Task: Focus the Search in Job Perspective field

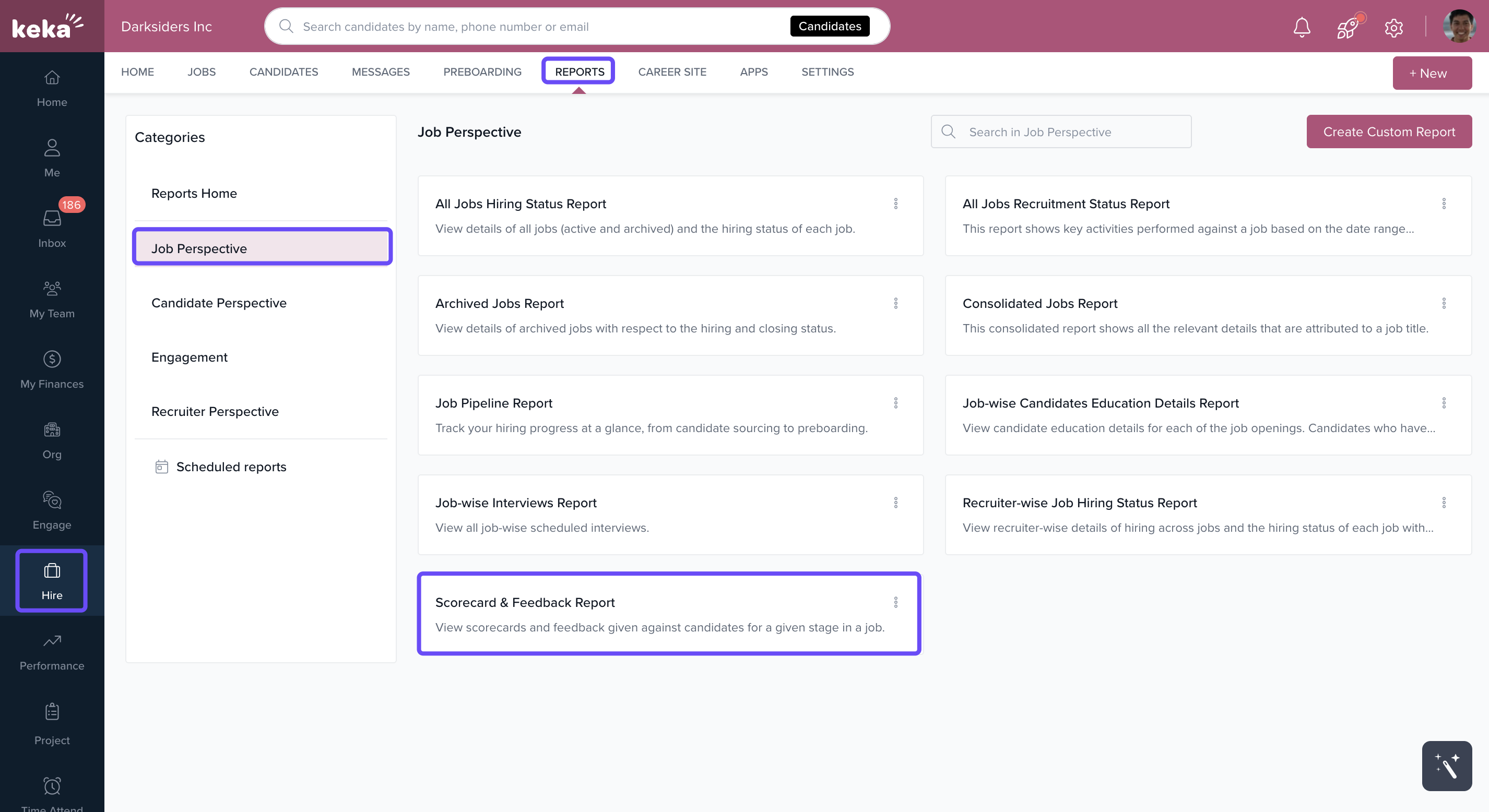Action: click(1069, 132)
